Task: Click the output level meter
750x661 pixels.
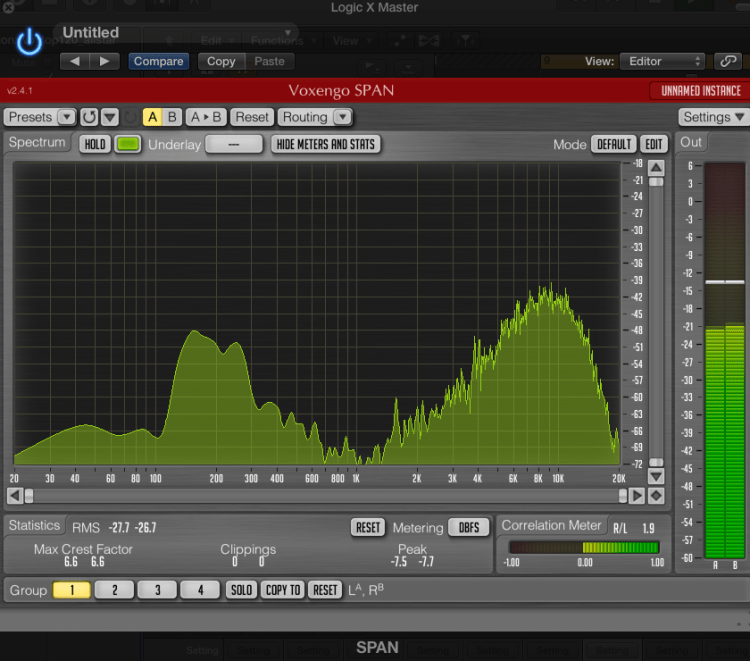Action: 725,361
